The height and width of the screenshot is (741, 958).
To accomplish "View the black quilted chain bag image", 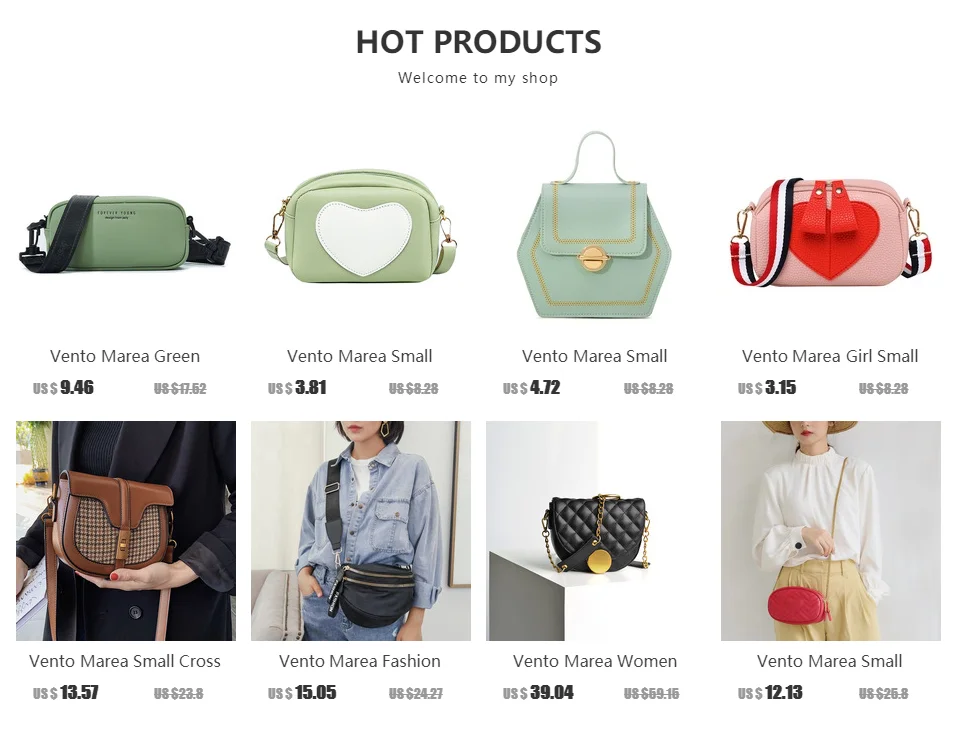I will [x=596, y=530].
